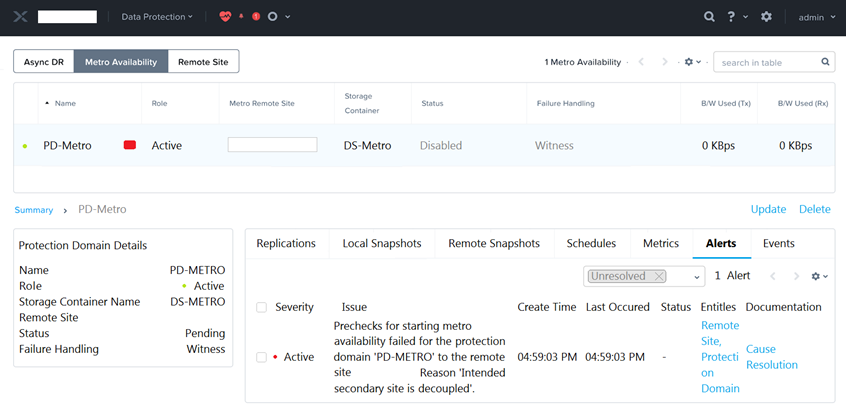Click the Update link
The height and width of the screenshot is (407, 846).
(x=768, y=209)
